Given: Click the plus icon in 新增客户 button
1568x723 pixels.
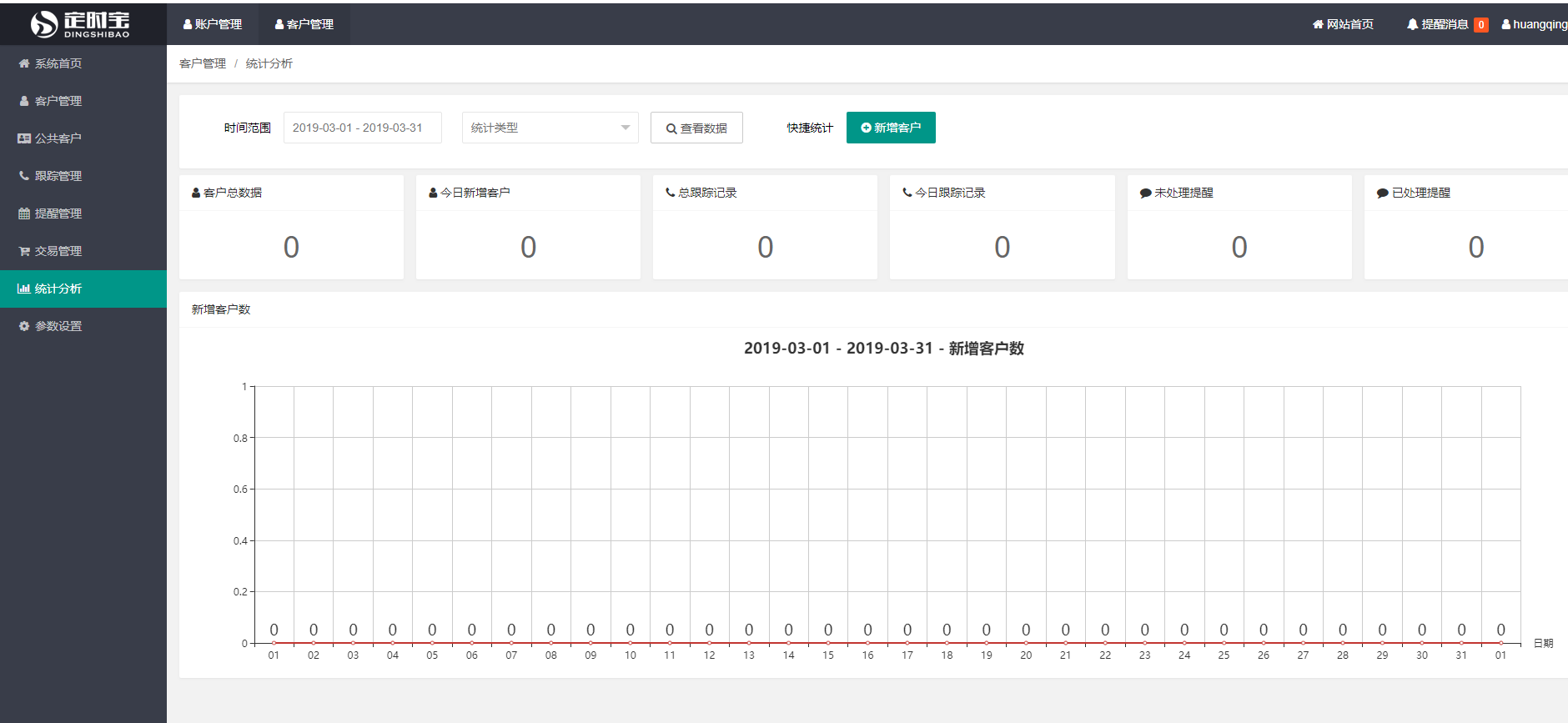Looking at the screenshot, I should pyautogui.click(x=866, y=128).
